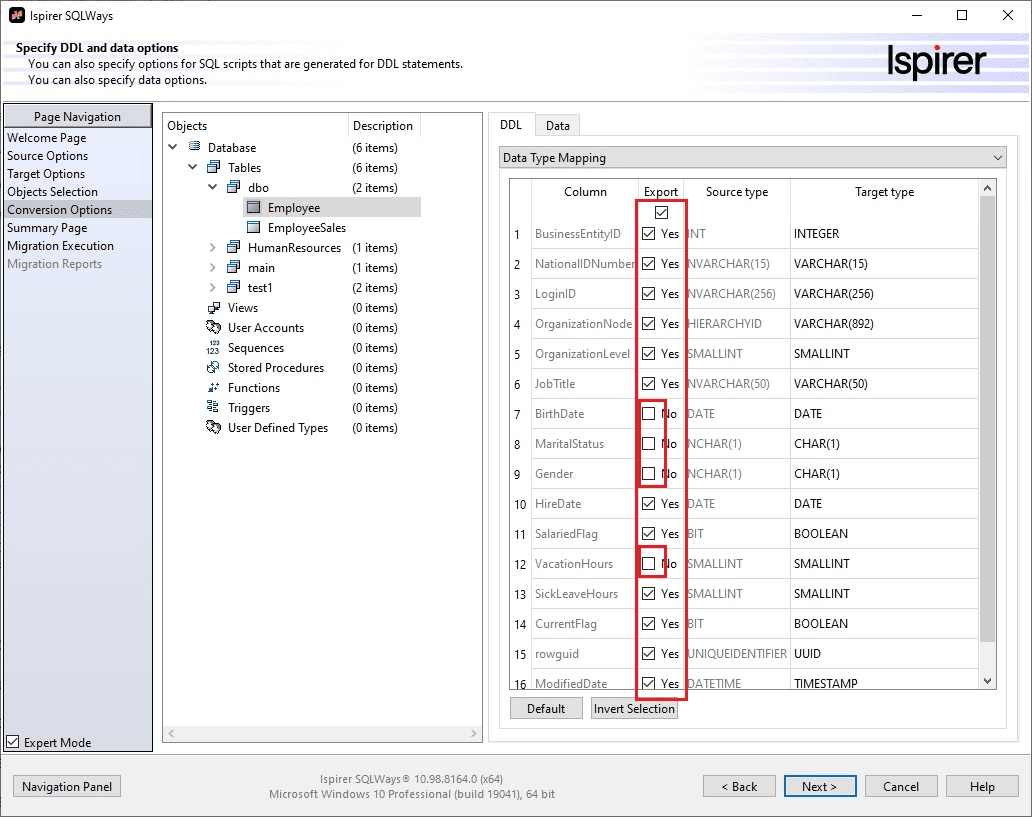
Task: Expand the HumanResources schema node
Action: coord(213,248)
